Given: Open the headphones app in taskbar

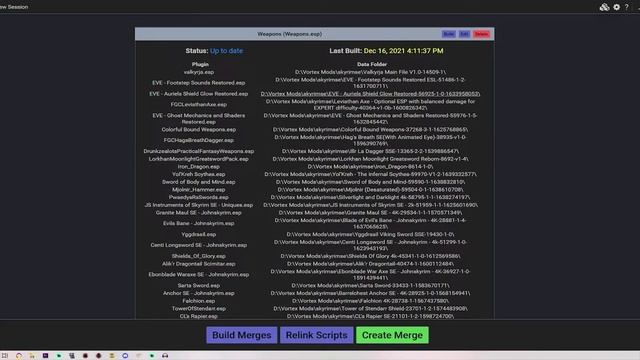Looking at the screenshot, I should coord(165,356).
